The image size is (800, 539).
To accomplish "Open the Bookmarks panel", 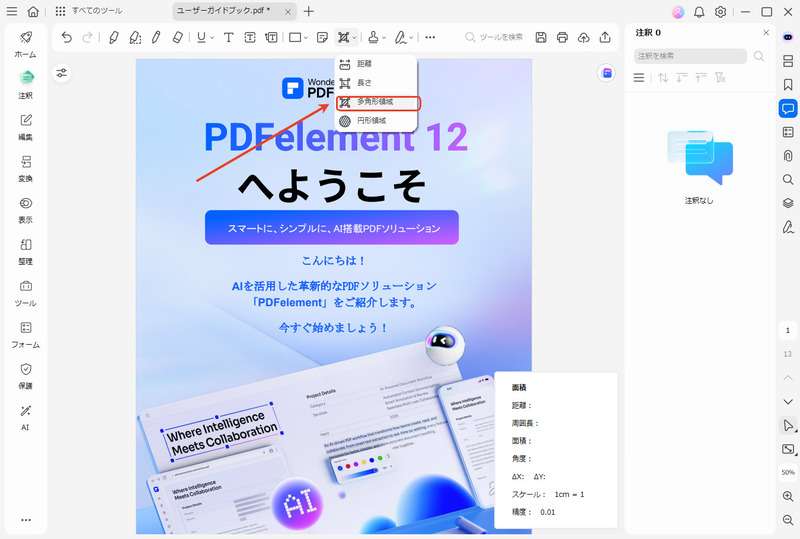I will (x=788, y=85).
